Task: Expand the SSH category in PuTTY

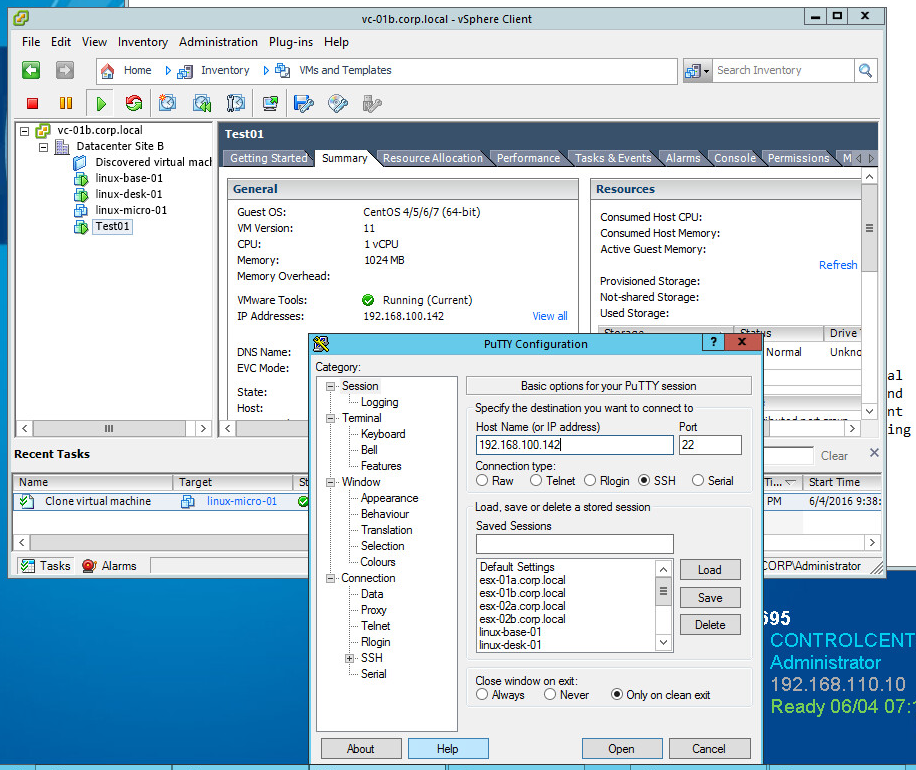Action: 349,658
